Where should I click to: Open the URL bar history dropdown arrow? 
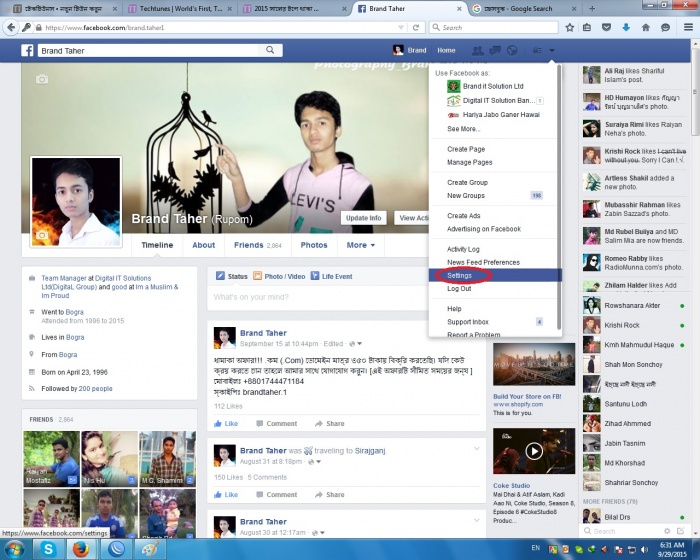[400, 27]
